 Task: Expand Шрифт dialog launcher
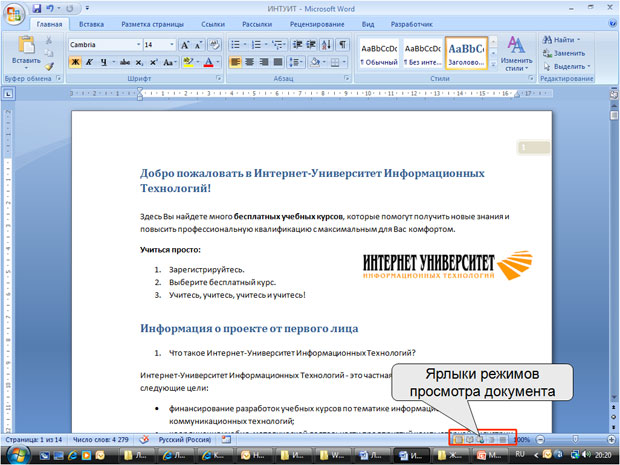click(218, 79)
